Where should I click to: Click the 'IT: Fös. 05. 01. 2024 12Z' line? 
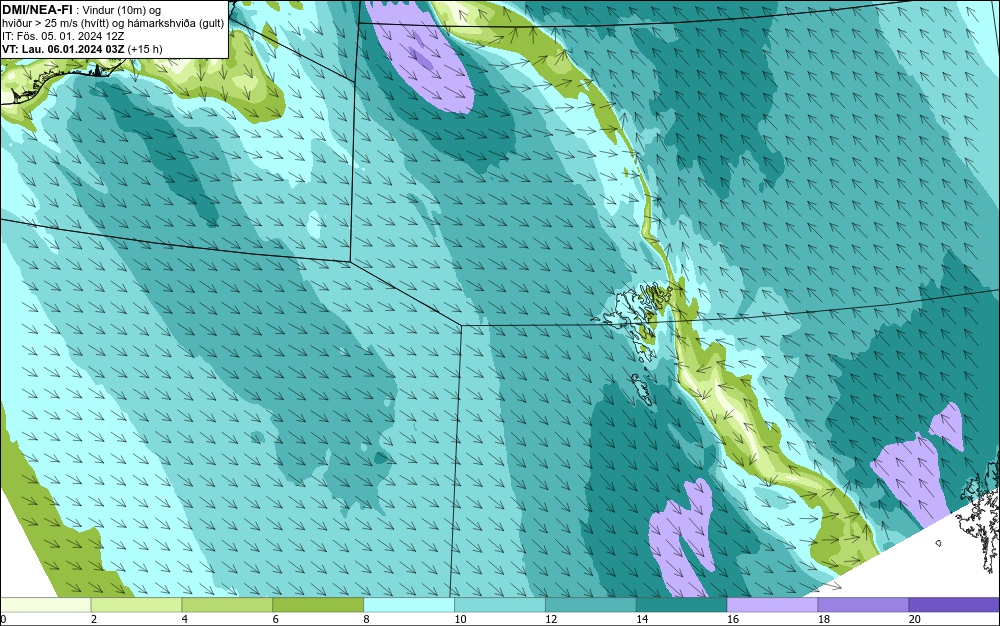coord(63,36)
